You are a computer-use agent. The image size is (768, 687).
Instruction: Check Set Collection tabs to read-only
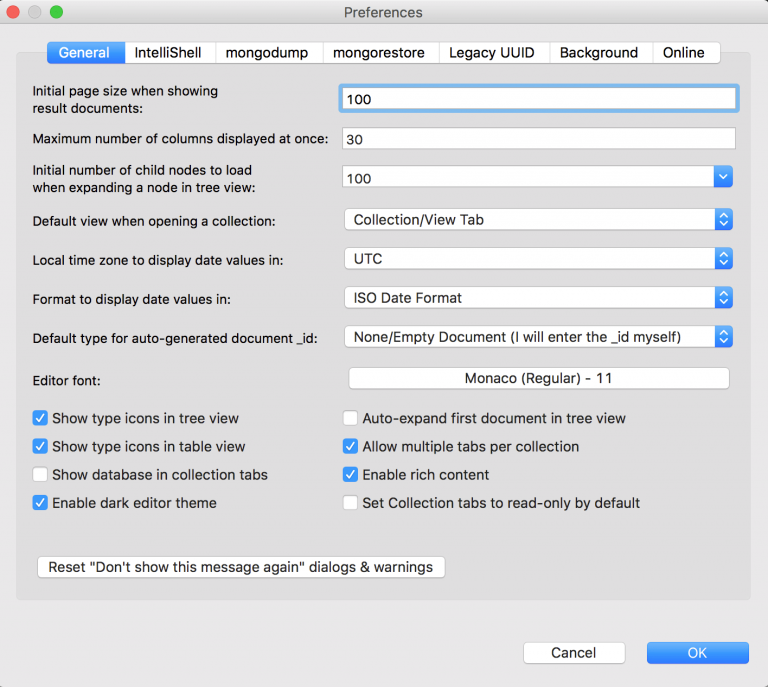point(350,502)
